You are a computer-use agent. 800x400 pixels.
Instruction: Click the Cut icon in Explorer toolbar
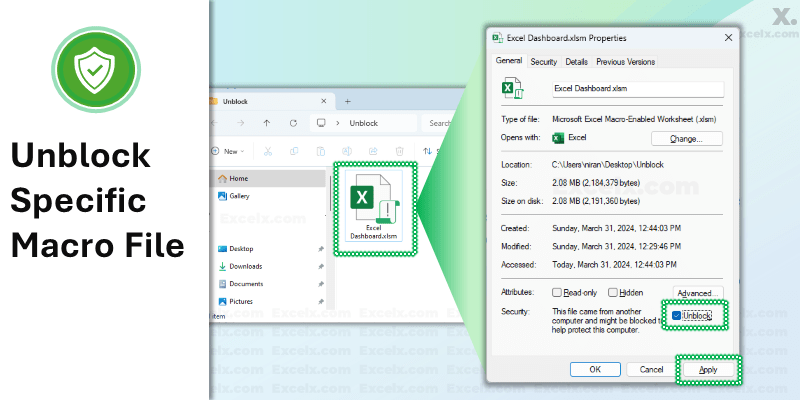click(x=267, y=151)
